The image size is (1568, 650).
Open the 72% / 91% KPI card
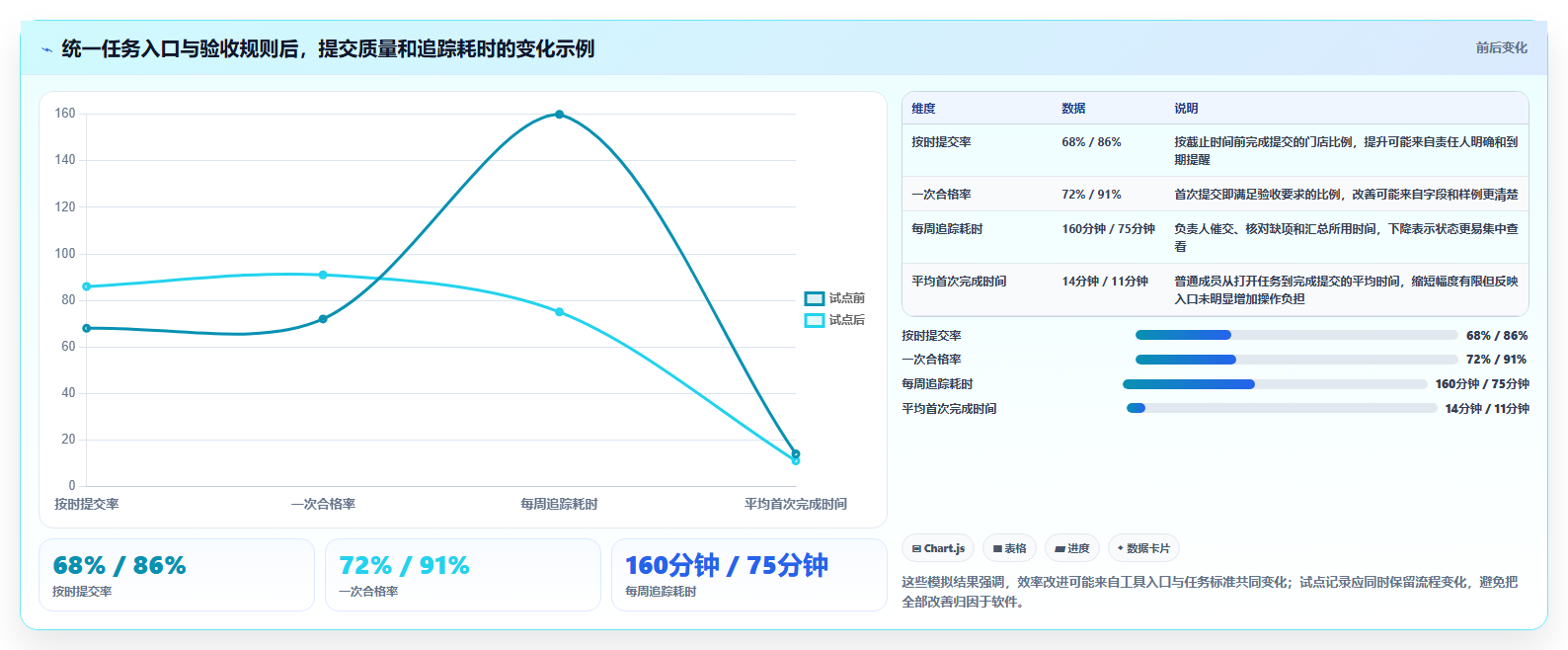463,575
